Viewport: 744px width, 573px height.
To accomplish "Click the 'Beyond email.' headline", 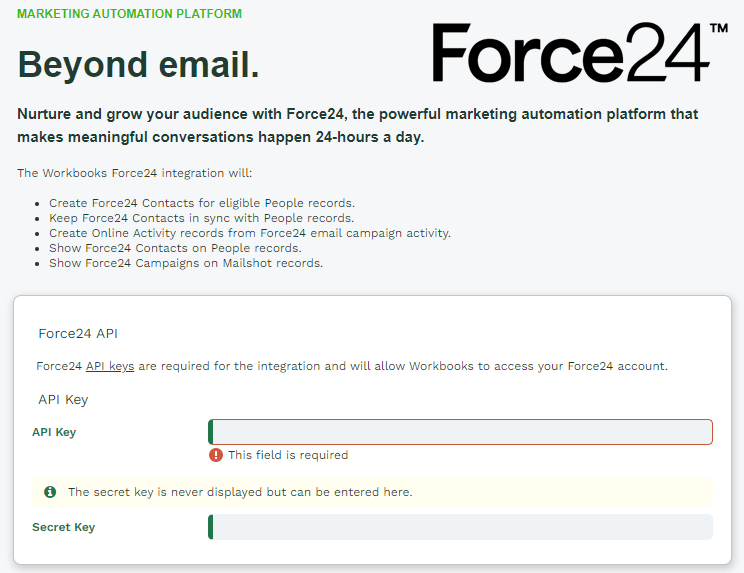I will (x=139, y=64).
